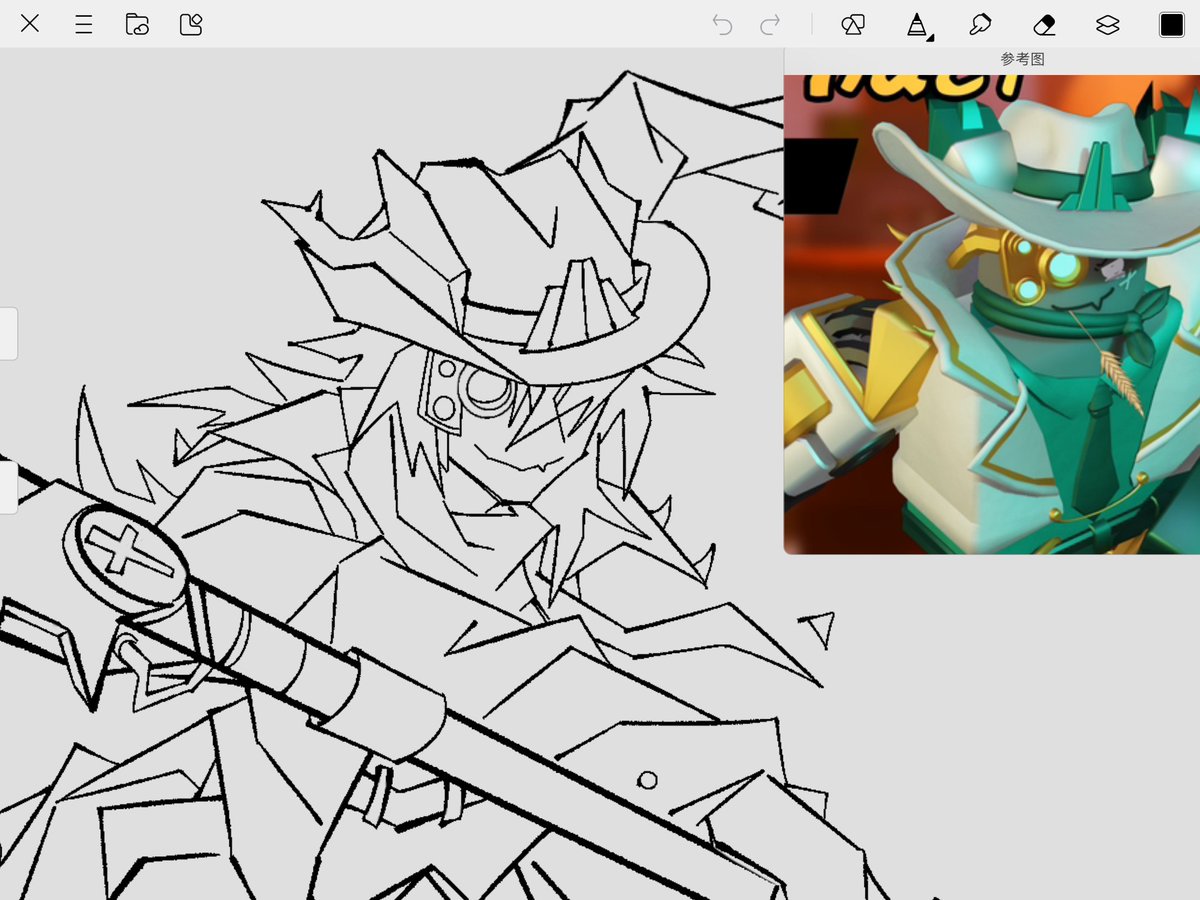This screenshot has height=900, width=1200.
Task: Select the smudge/fill brush tool
Action: [980, 25]
